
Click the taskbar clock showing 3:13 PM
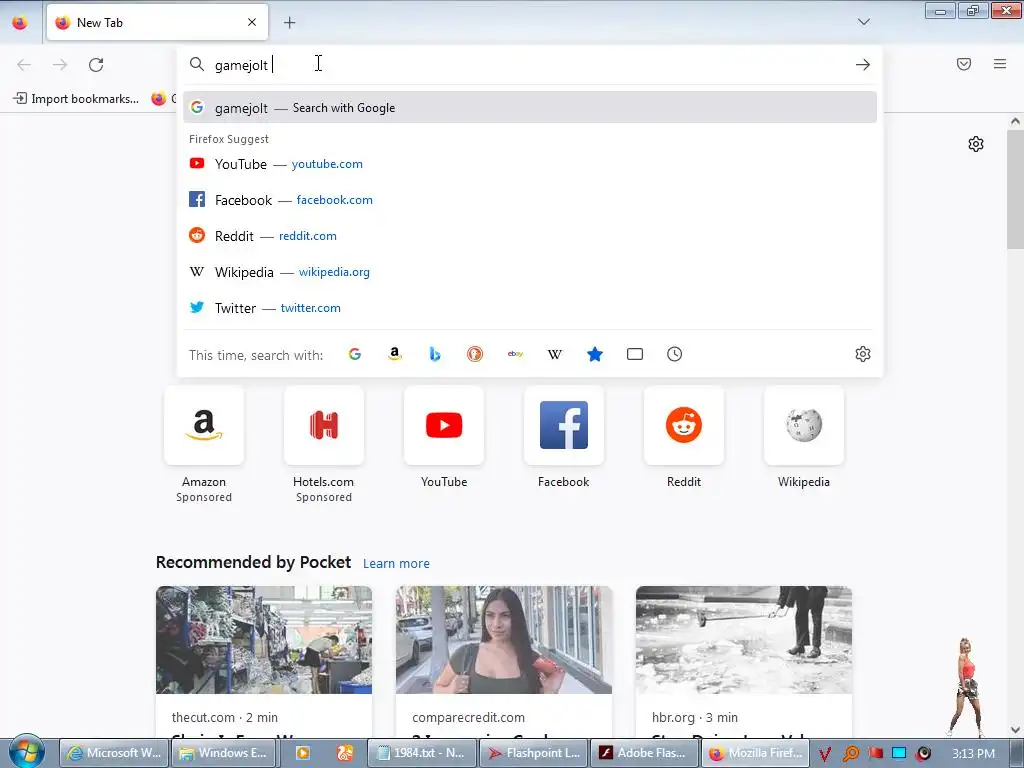[x=973, y=754]
